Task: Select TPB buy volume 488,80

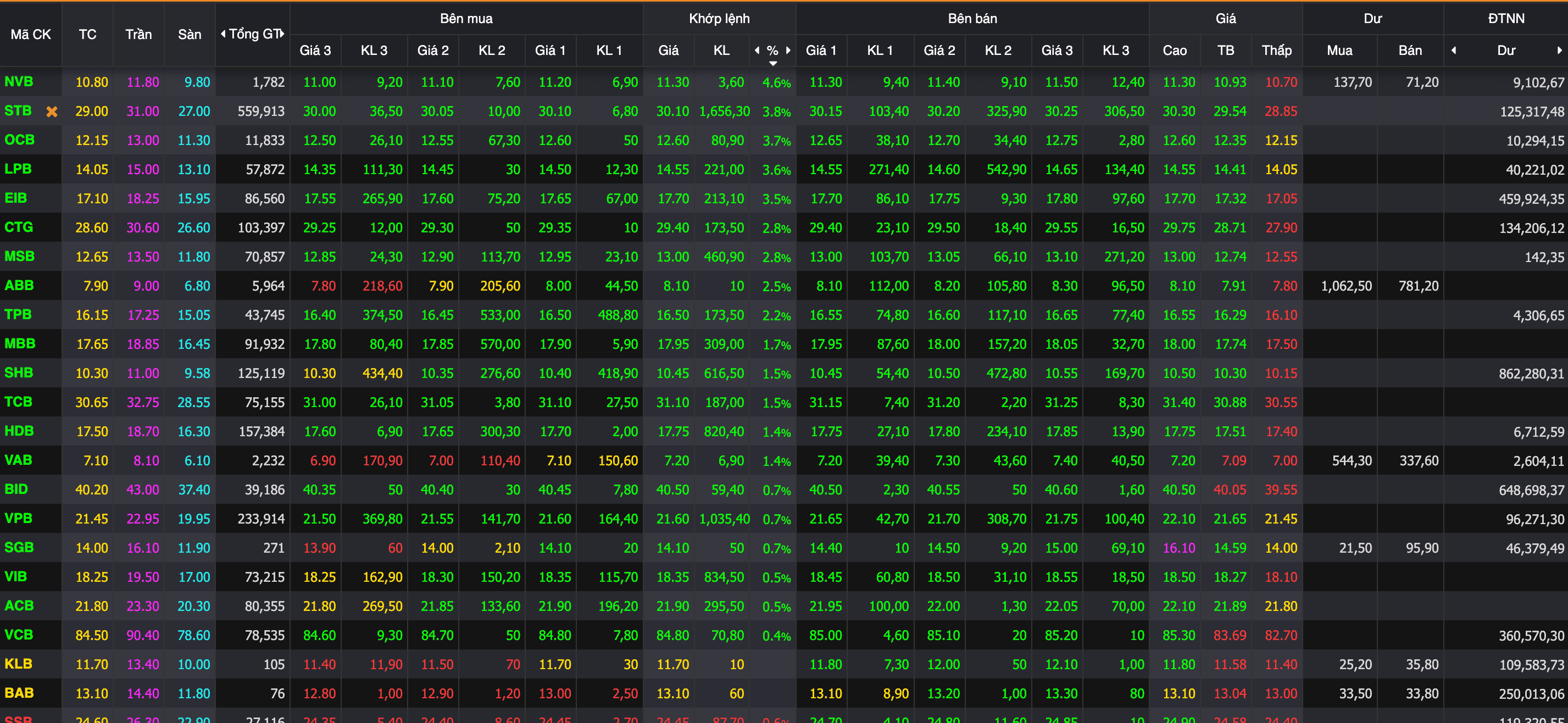Action: click(x=618, y=315)
